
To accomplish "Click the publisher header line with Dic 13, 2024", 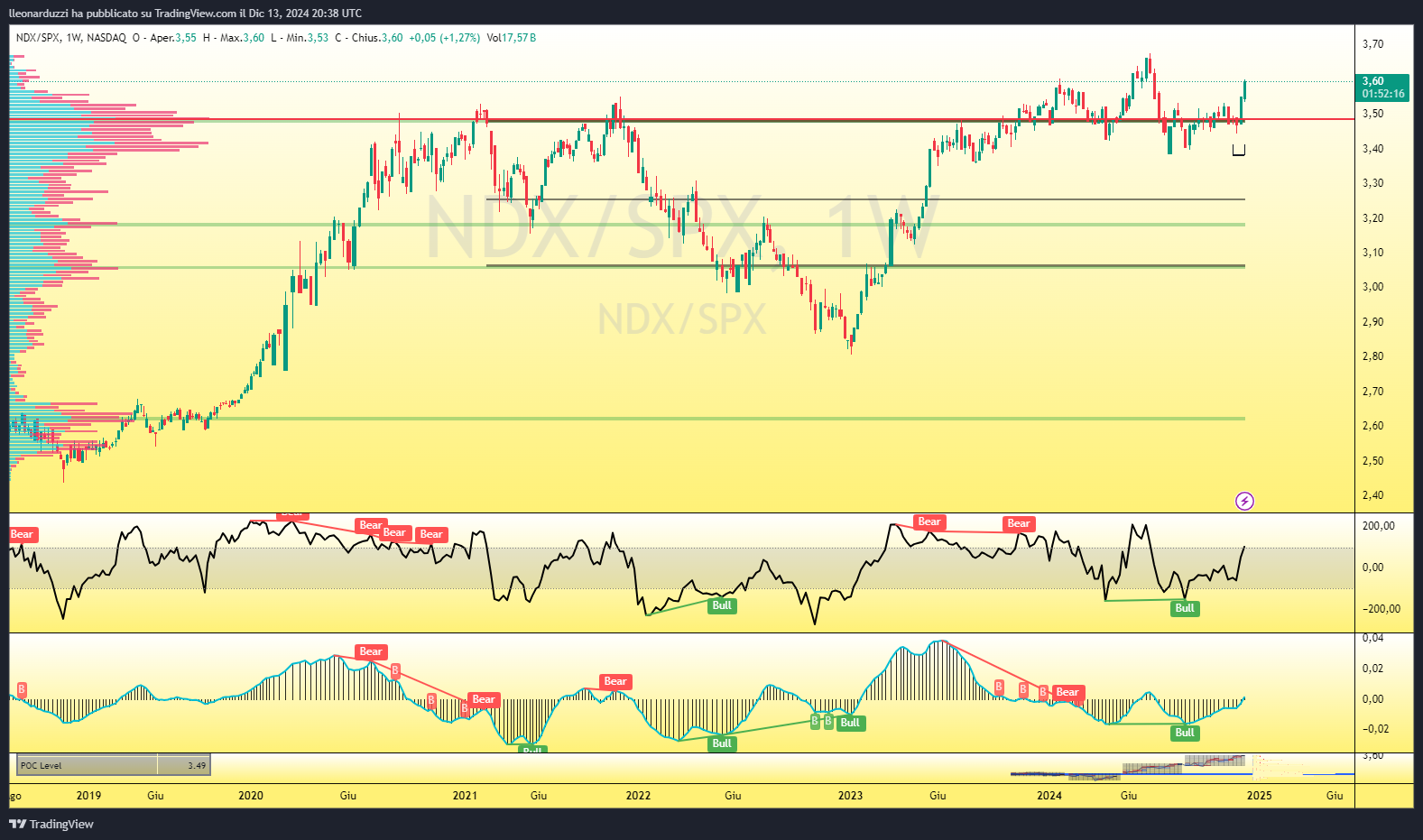I will coord(185,13).
